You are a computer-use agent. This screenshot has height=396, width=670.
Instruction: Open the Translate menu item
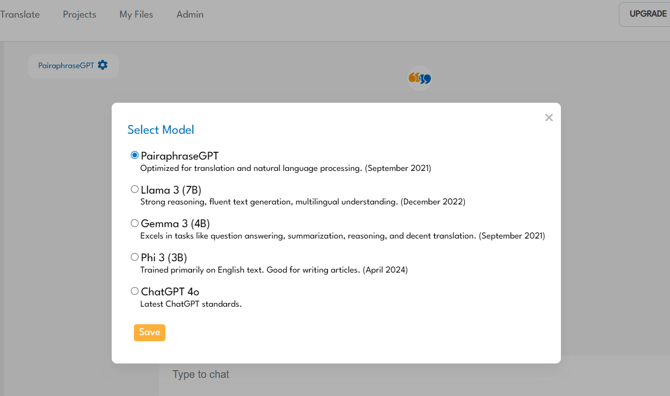20,15
